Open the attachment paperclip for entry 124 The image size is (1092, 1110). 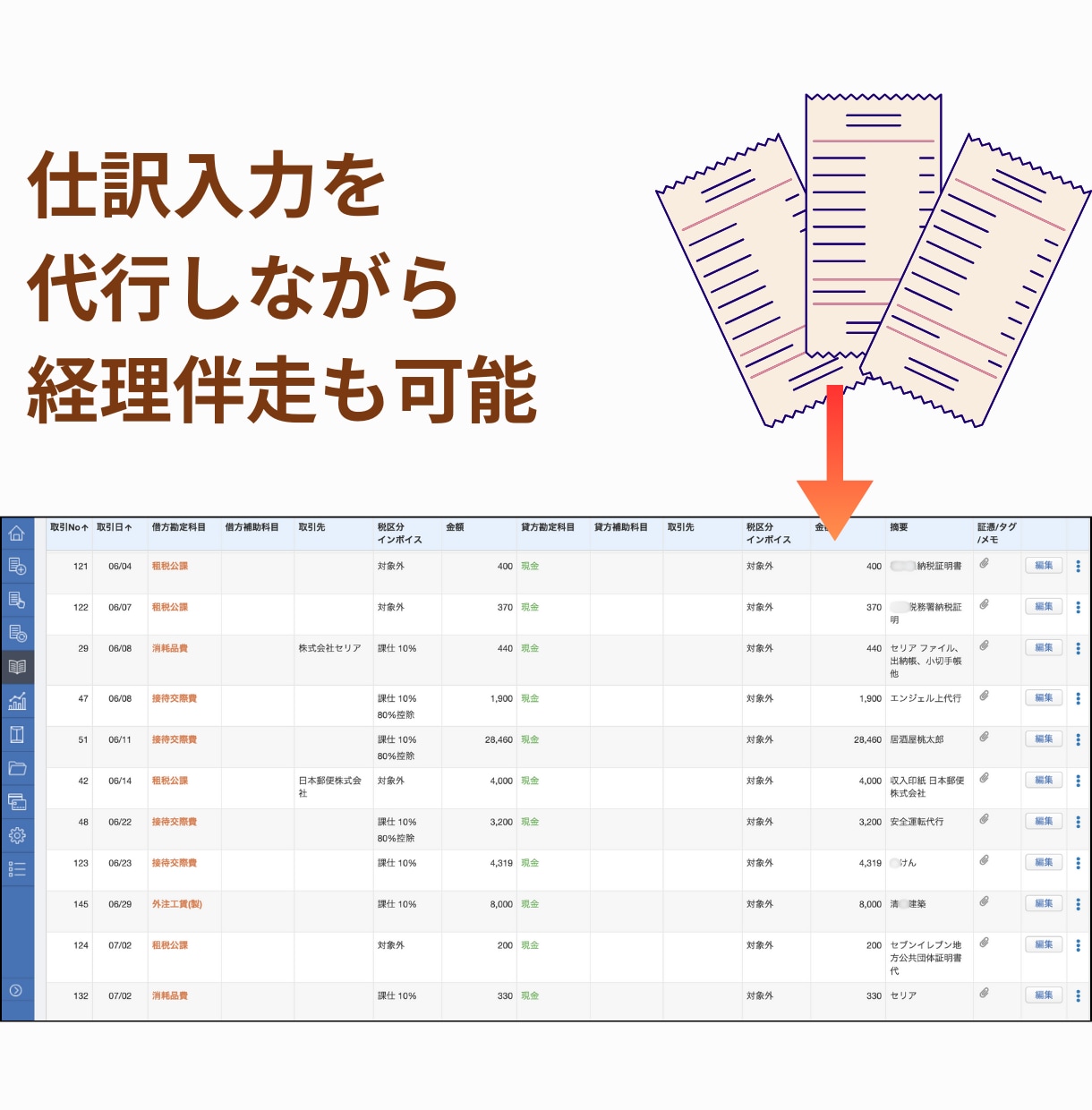(984, 943)
